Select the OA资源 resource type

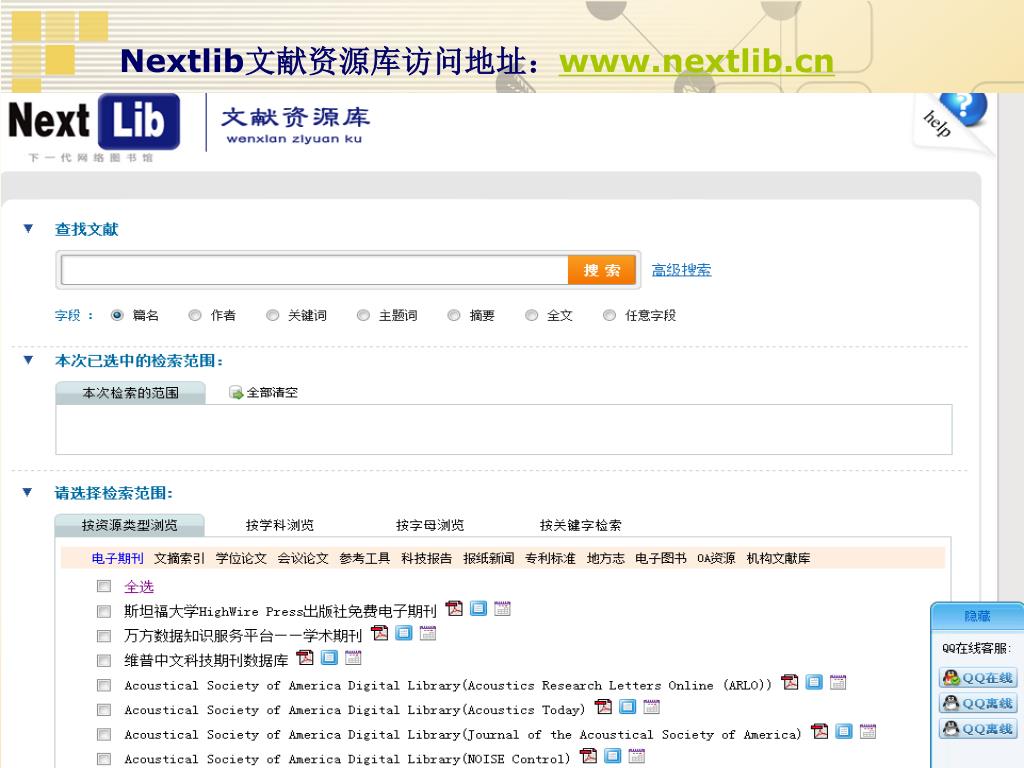(x=716, y=558)
